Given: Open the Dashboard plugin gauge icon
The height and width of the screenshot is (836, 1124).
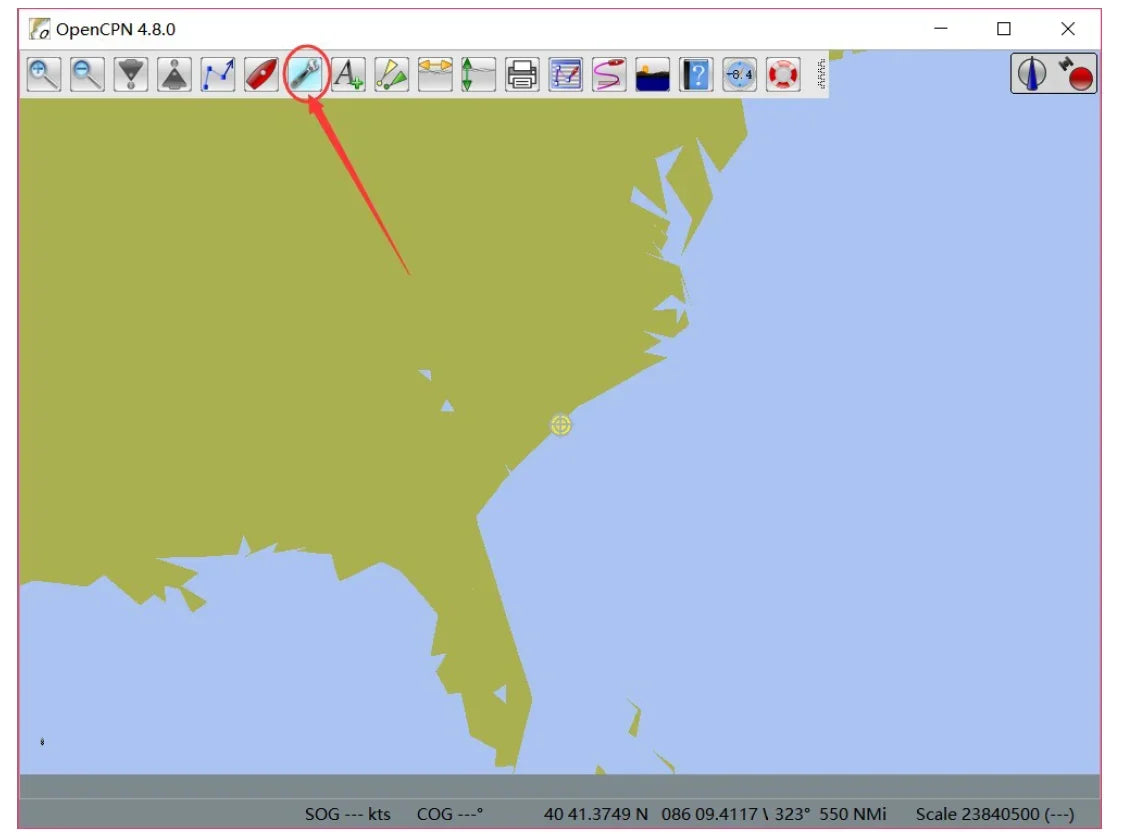Looking at the screenshot, I should [740, 74].
